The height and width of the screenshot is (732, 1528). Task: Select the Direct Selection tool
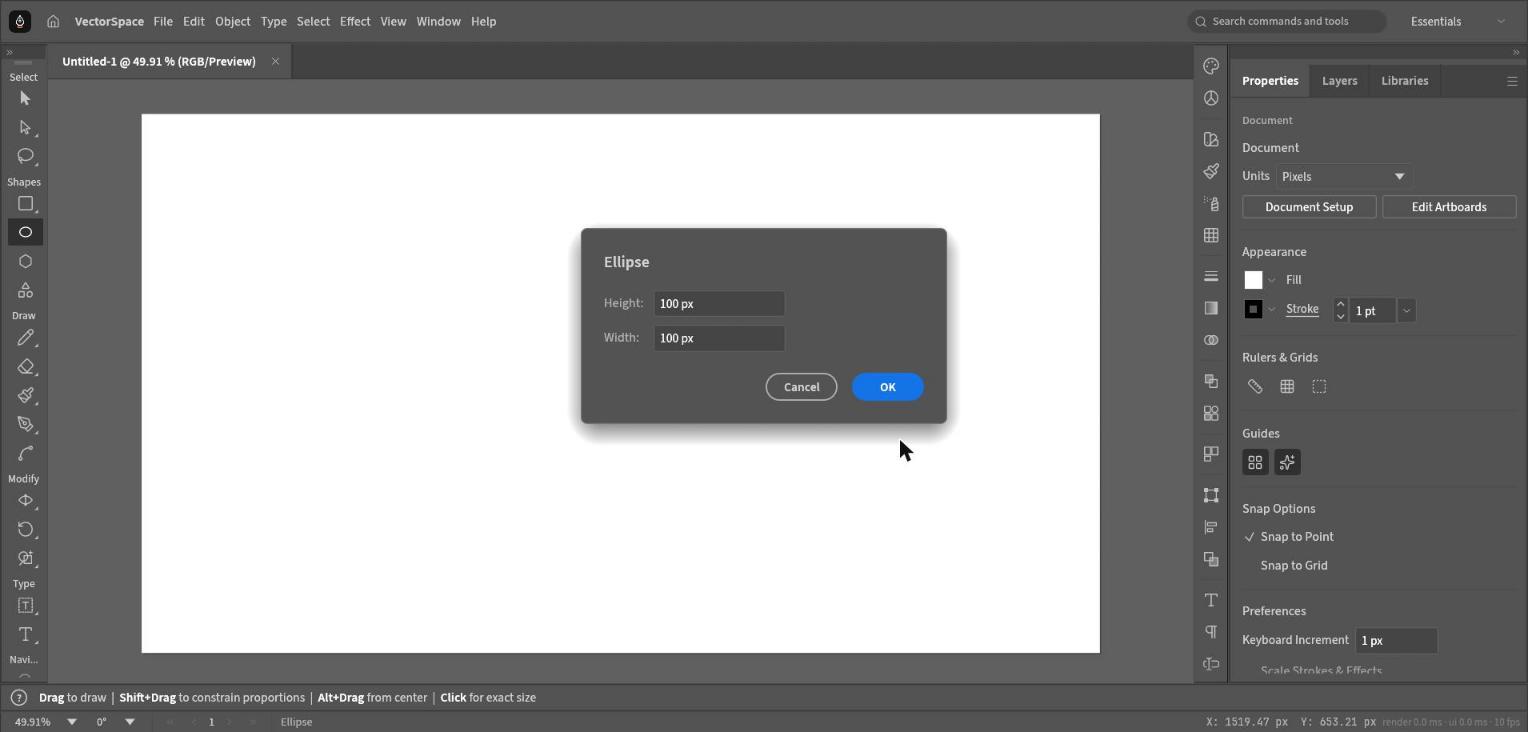25,127
